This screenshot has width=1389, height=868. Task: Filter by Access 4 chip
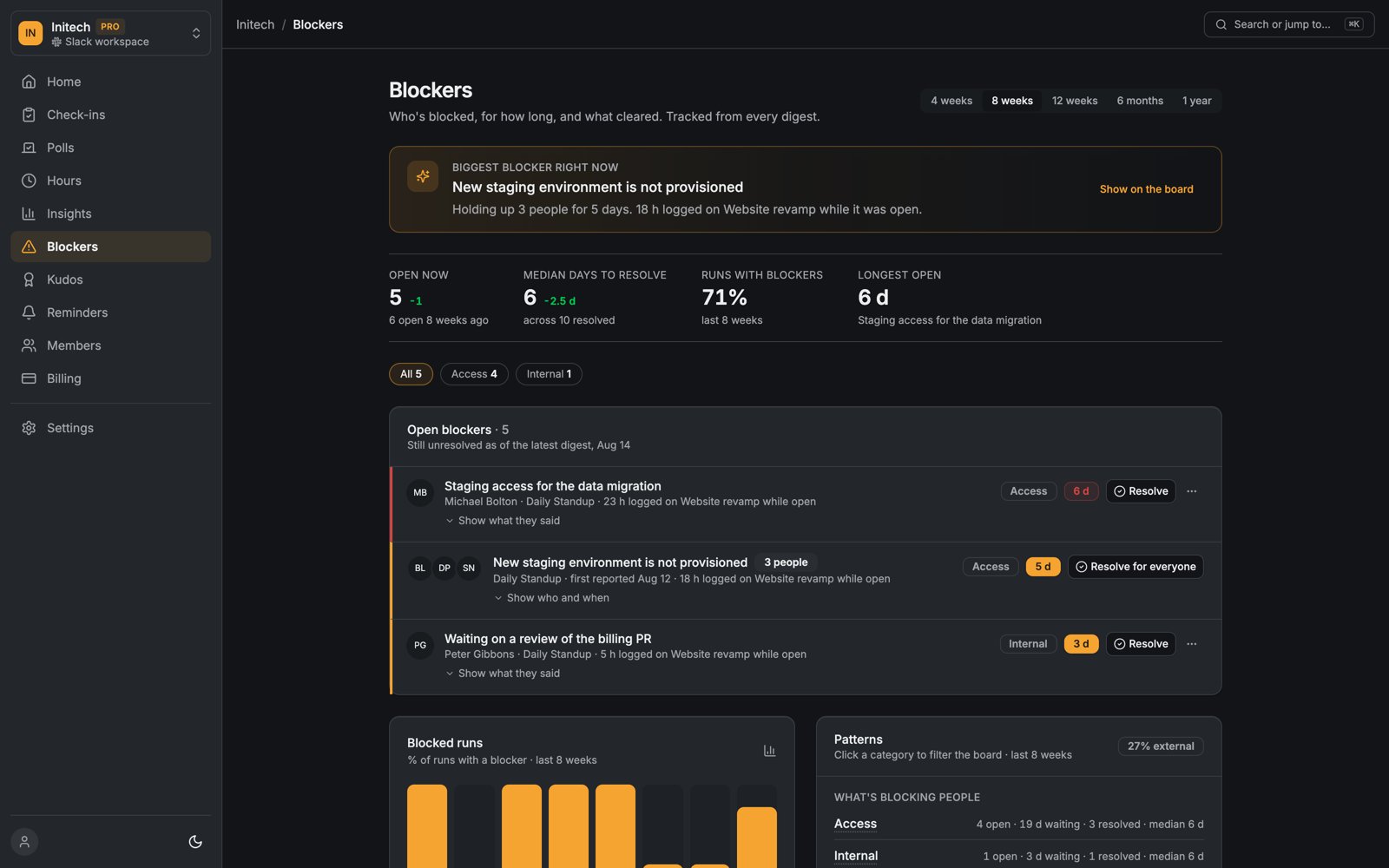(474, 374)
